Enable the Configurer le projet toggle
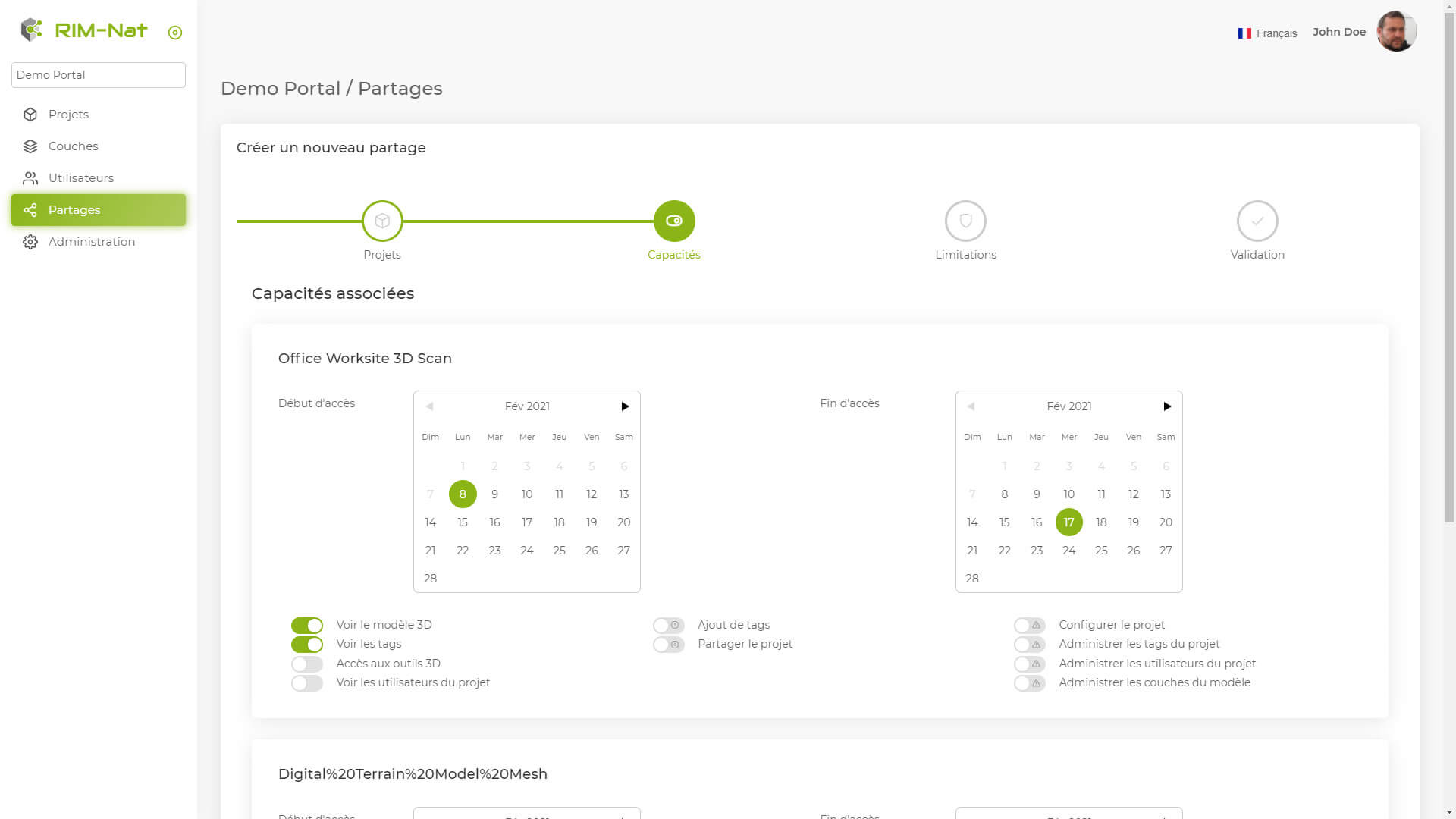1456x819 pixels. coord(1030,625)
